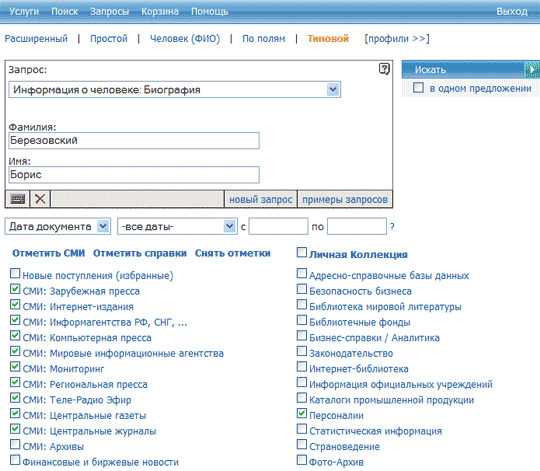This screenshot has width=540, height=471.
Task: Click 'Адресно-справочные базы данных' label
Action: pyautogui.click(x=389, y=275)
